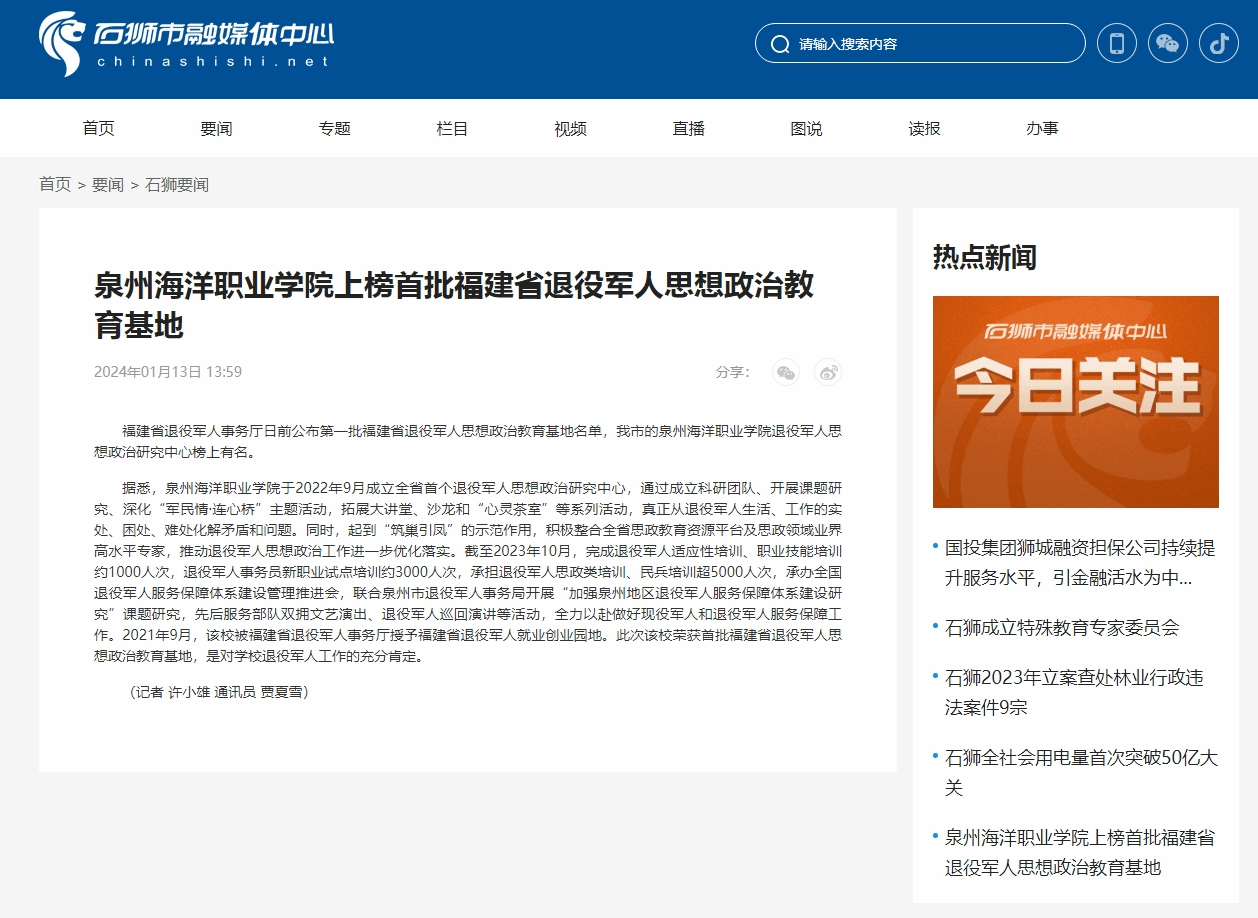Open 专题 navigation menu item
1258x918 pixels.
pyautogui.click(x=334, y=129)
